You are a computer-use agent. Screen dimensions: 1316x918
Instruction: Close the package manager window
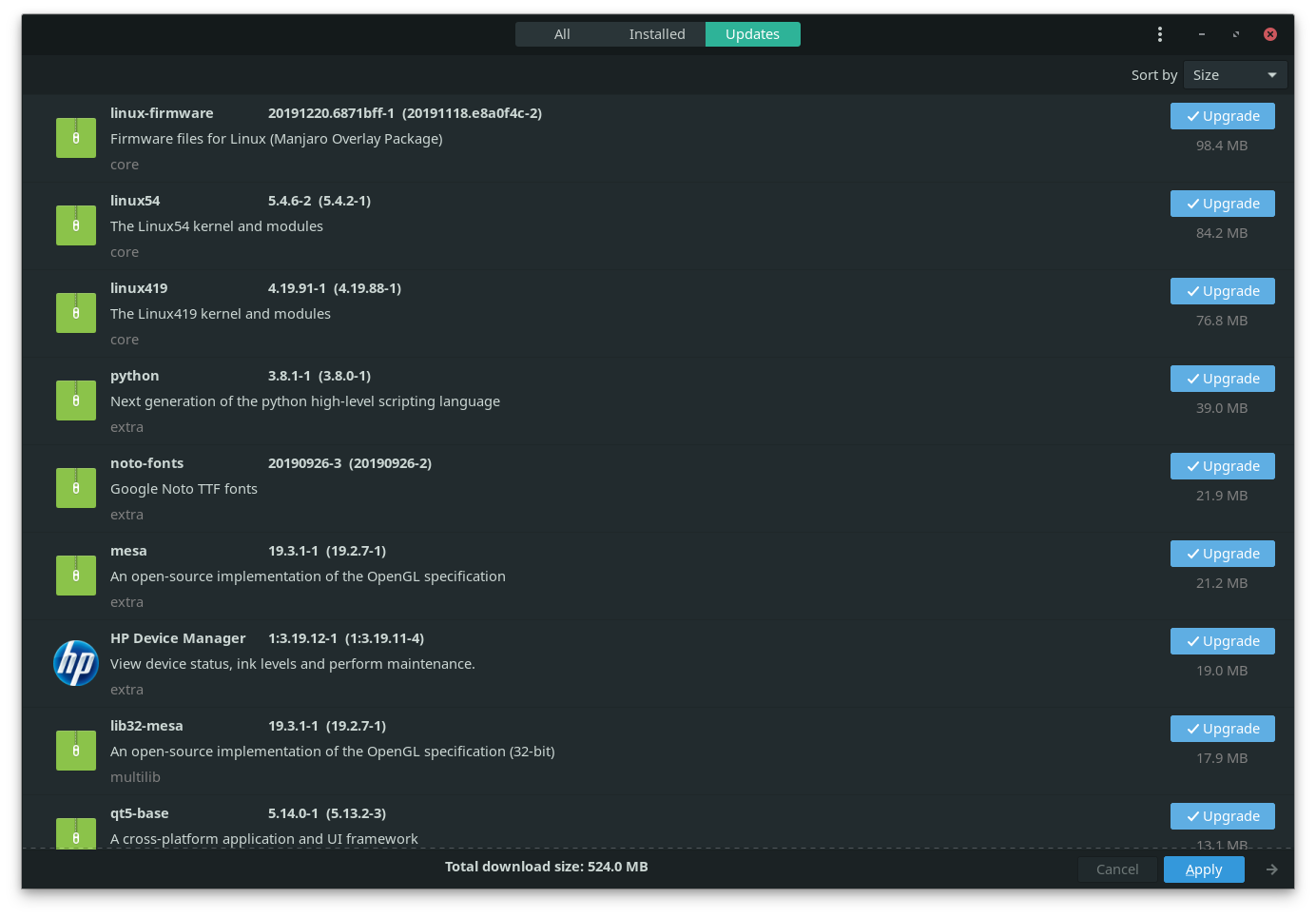[x=1270, y=34]
